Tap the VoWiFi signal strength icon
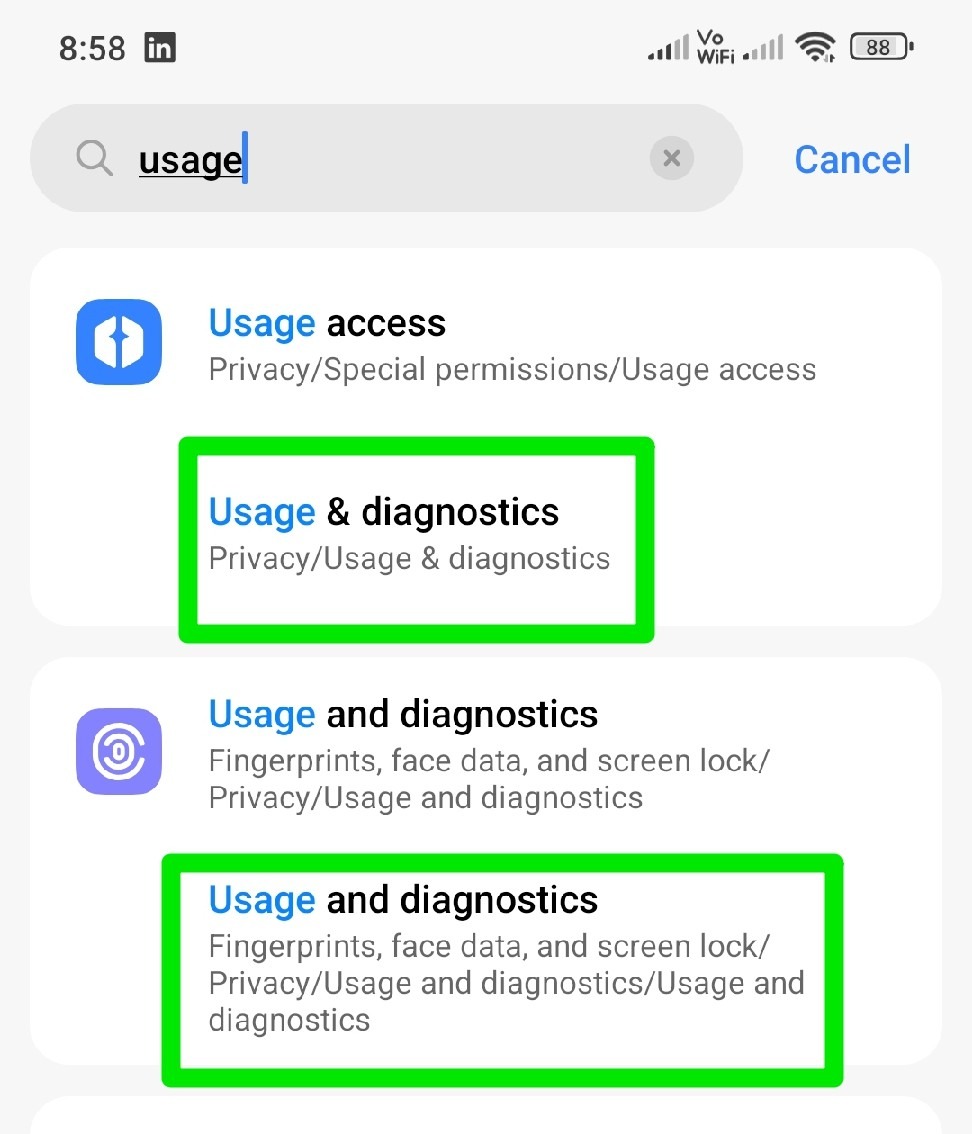 (x=717, y=45)
